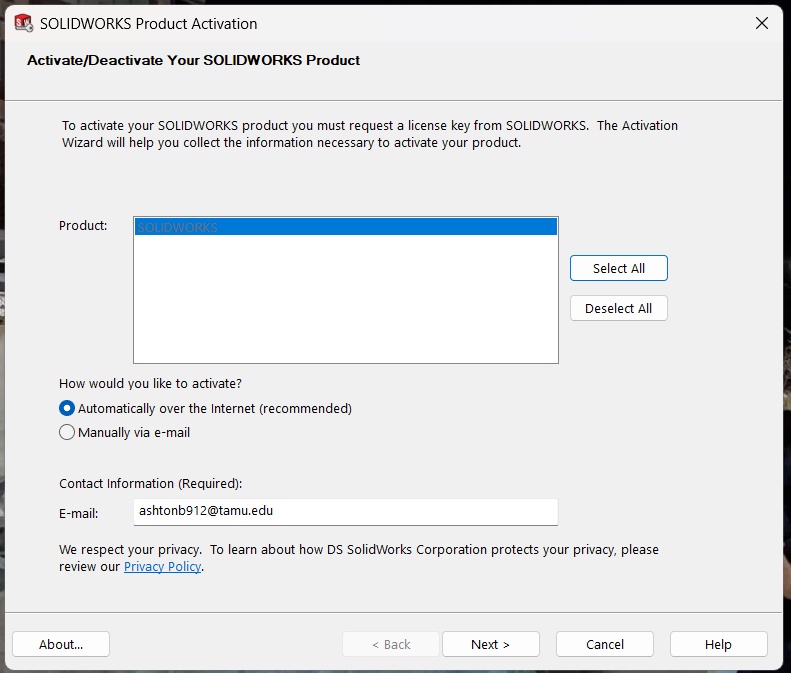
Task: Click the Activate/Deactivate Your SOLIDWORKS Product heading
Action: coord(193,60)
